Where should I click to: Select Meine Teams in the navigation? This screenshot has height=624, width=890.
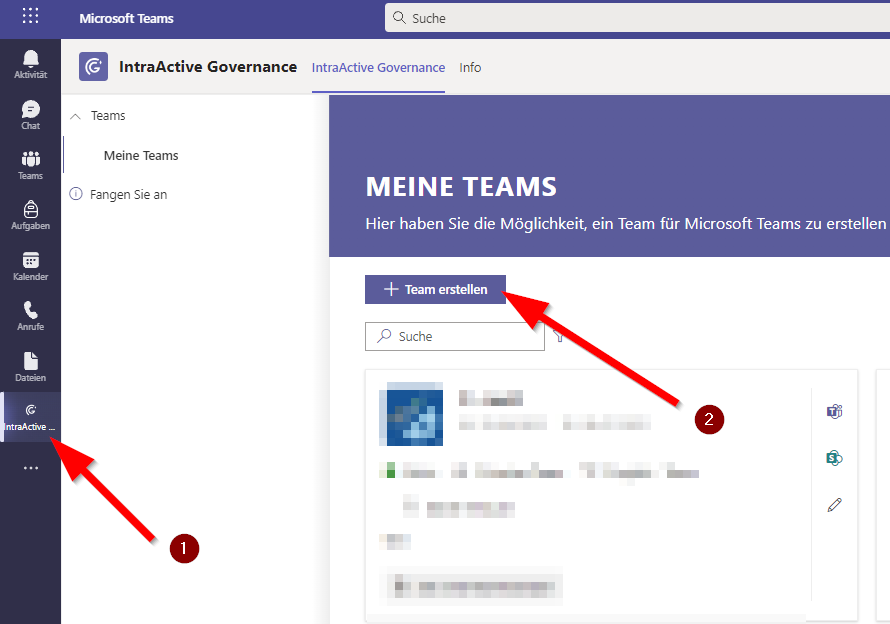tap(141, 156)
